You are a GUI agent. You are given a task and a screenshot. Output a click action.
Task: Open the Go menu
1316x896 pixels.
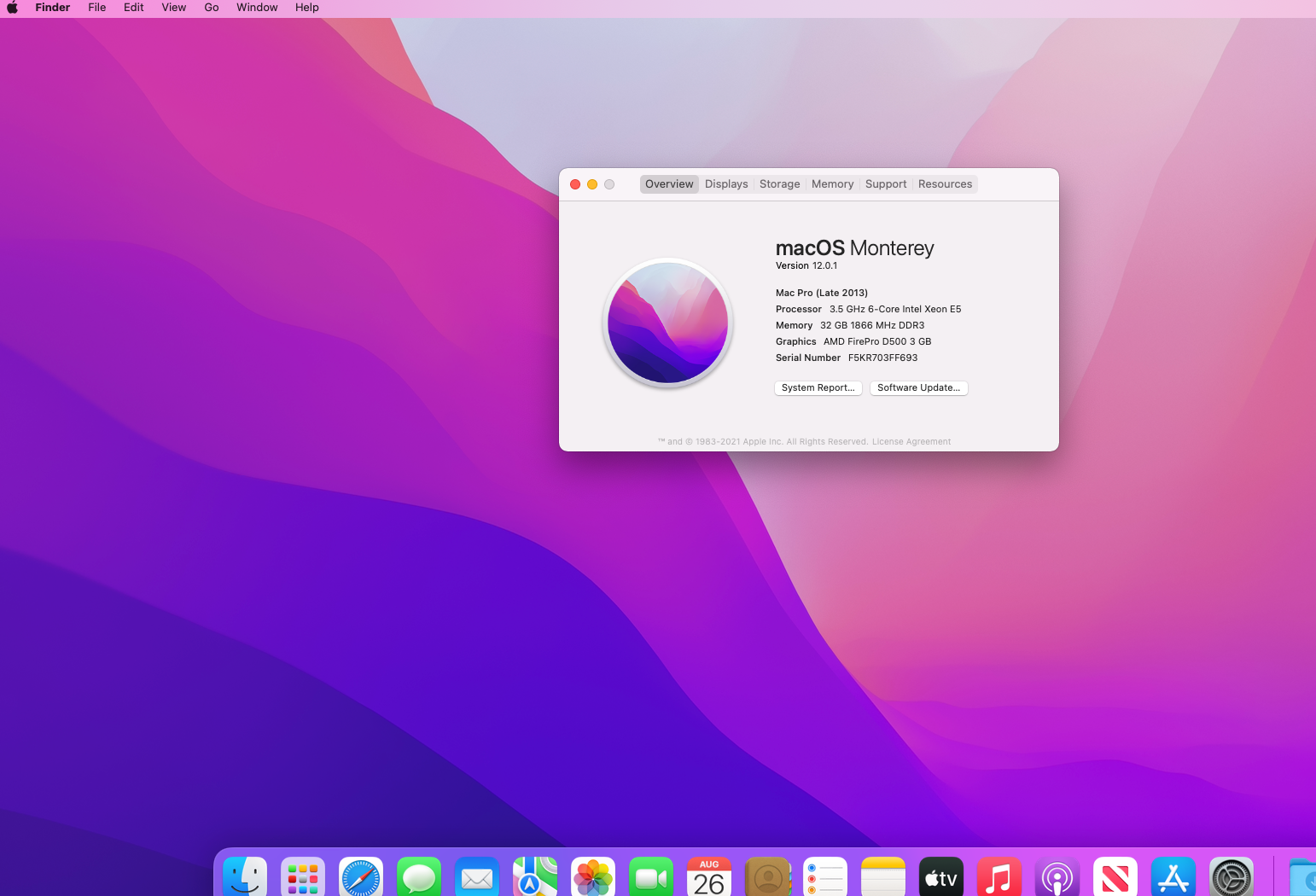click(x=212, y=8)
